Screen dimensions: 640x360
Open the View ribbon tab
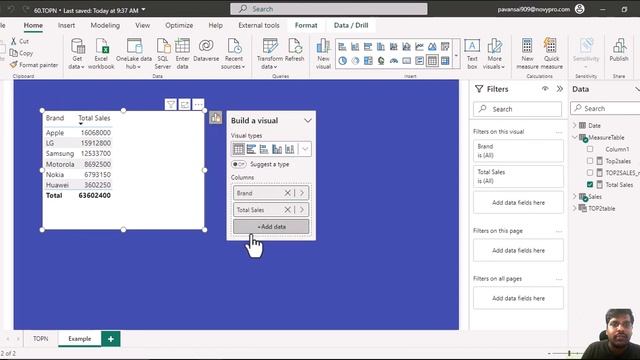point(142,25)
